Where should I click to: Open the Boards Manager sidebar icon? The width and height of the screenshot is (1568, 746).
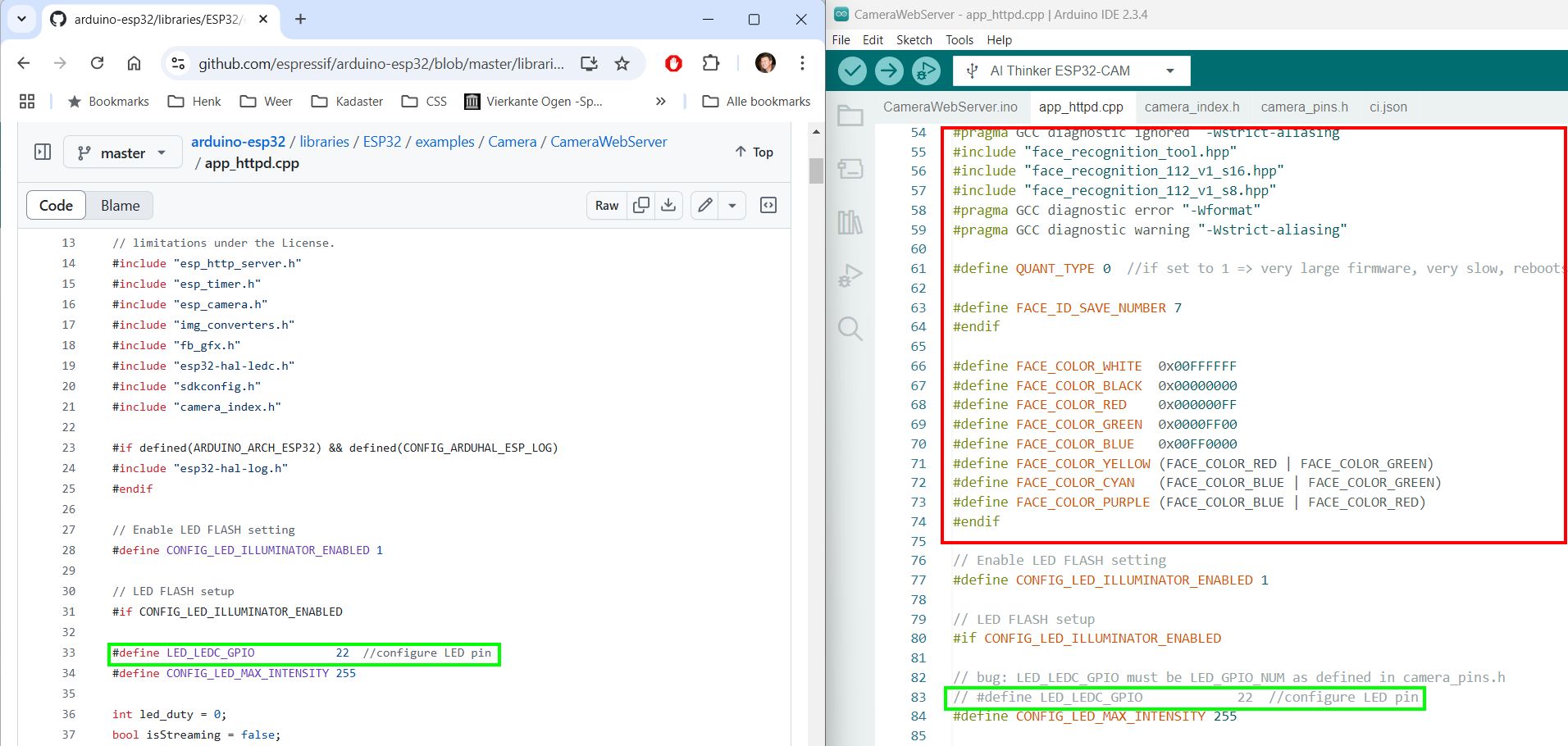point(850,169)
